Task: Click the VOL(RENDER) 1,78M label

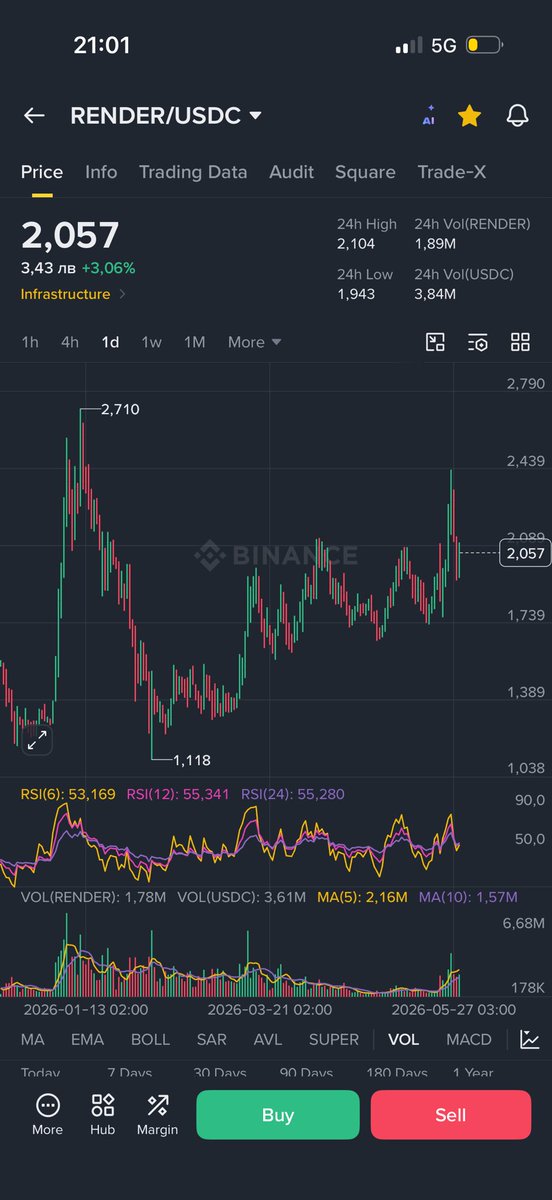Action: 93,898
